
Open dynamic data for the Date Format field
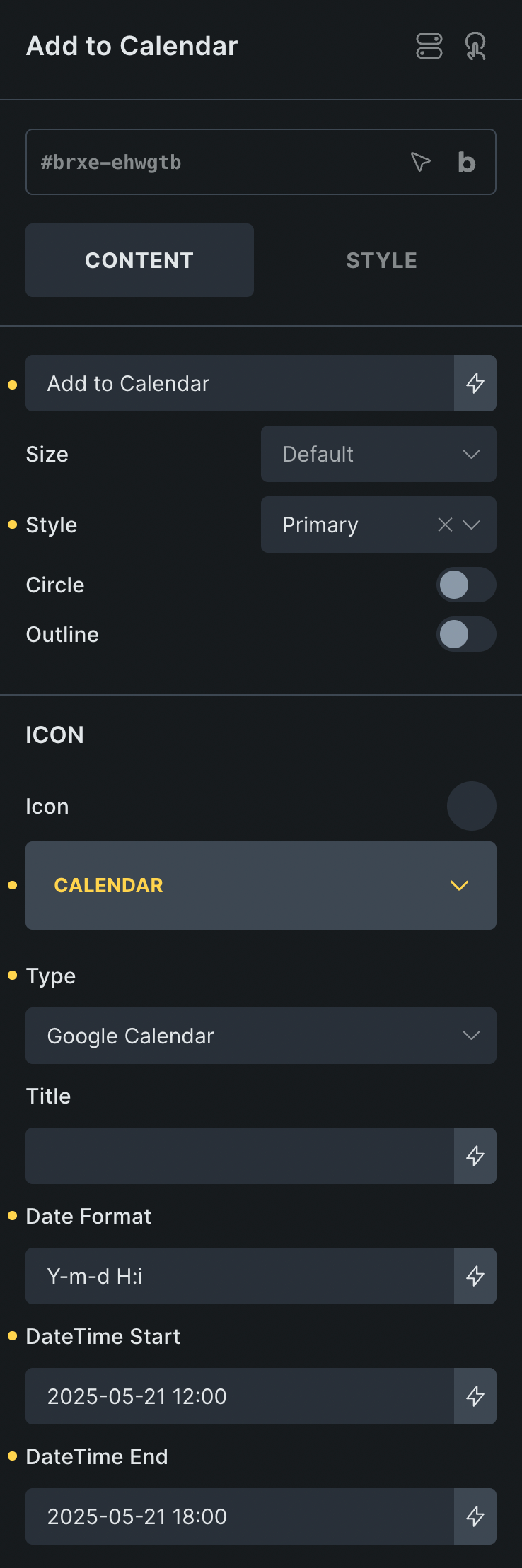point(475,1276)
